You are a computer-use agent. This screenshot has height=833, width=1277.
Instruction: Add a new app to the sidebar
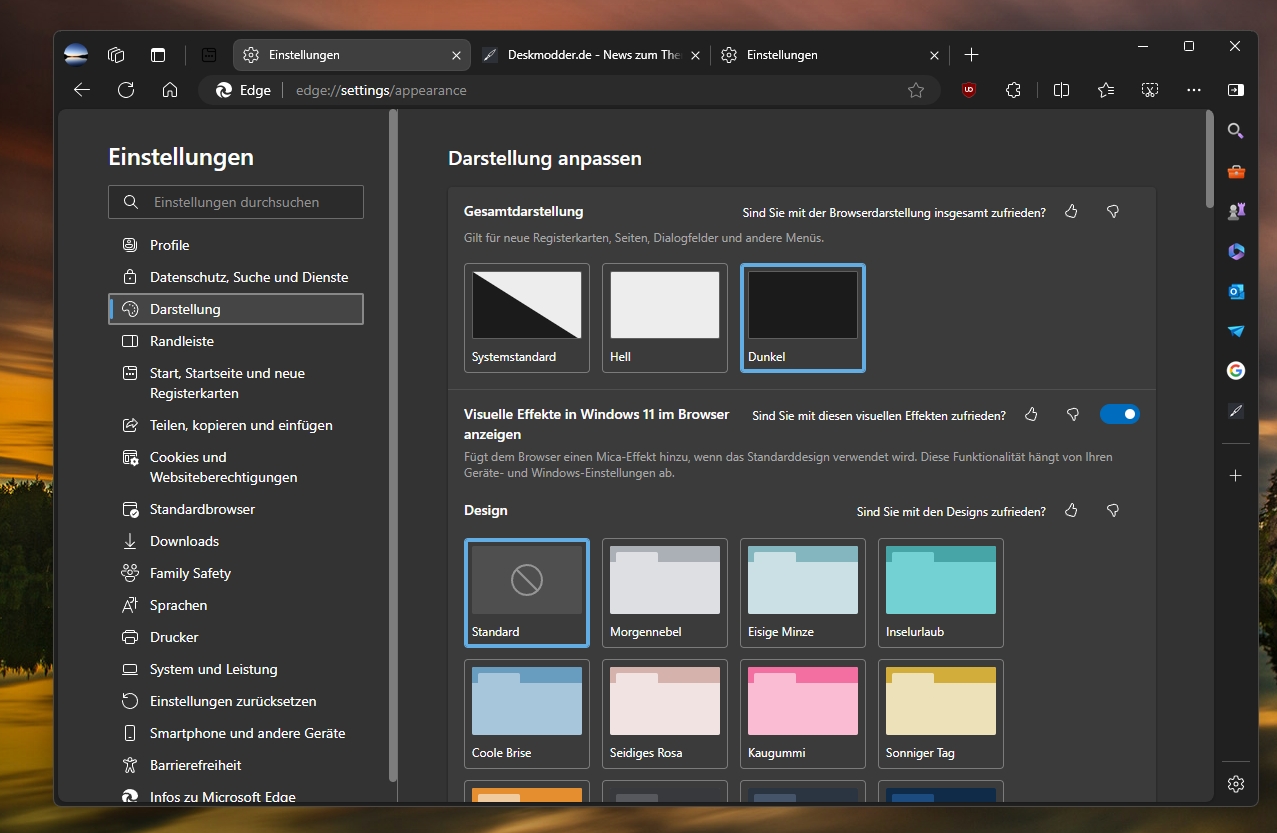point(1236,476)
